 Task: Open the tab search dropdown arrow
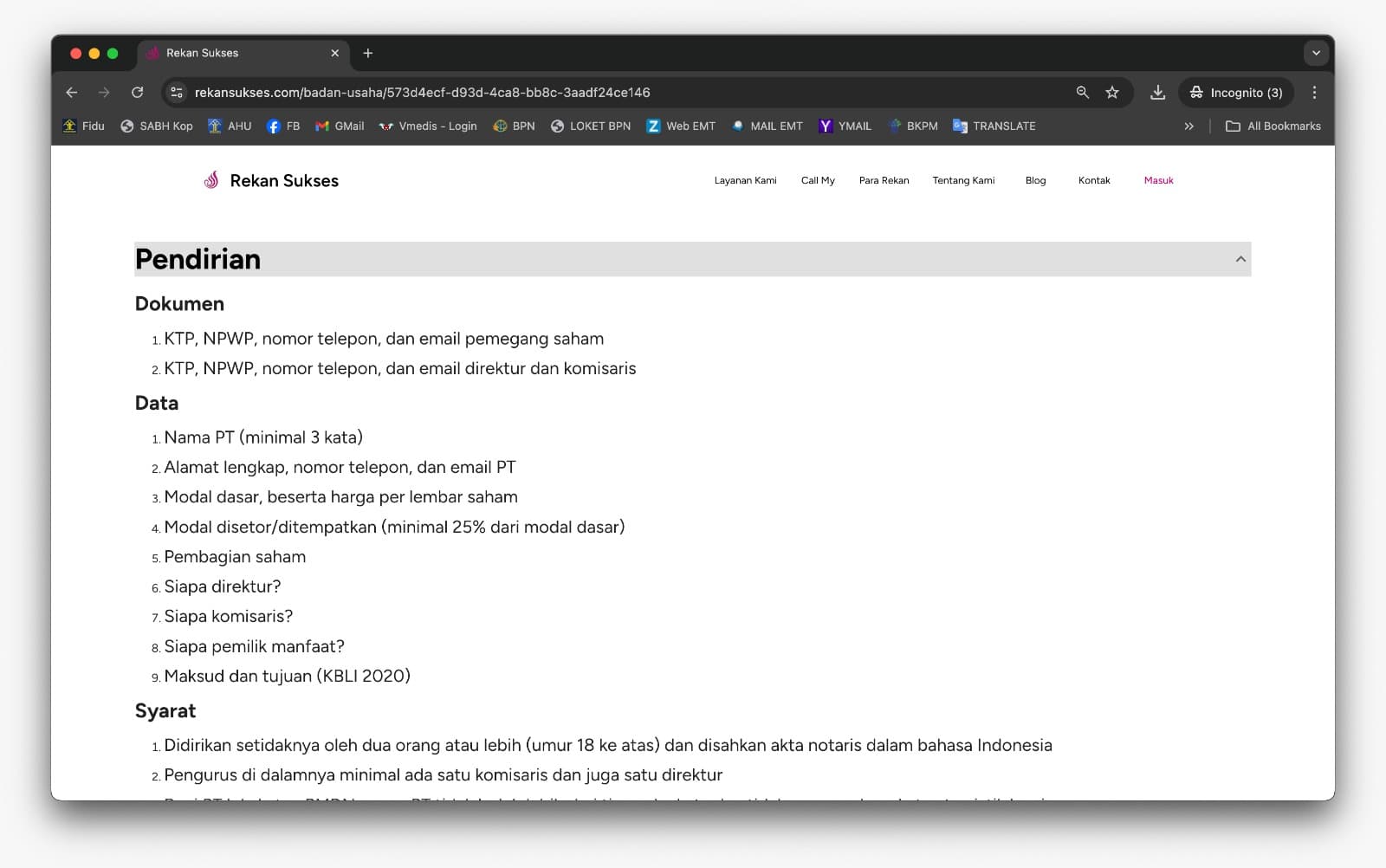[x=1316, y=53]
